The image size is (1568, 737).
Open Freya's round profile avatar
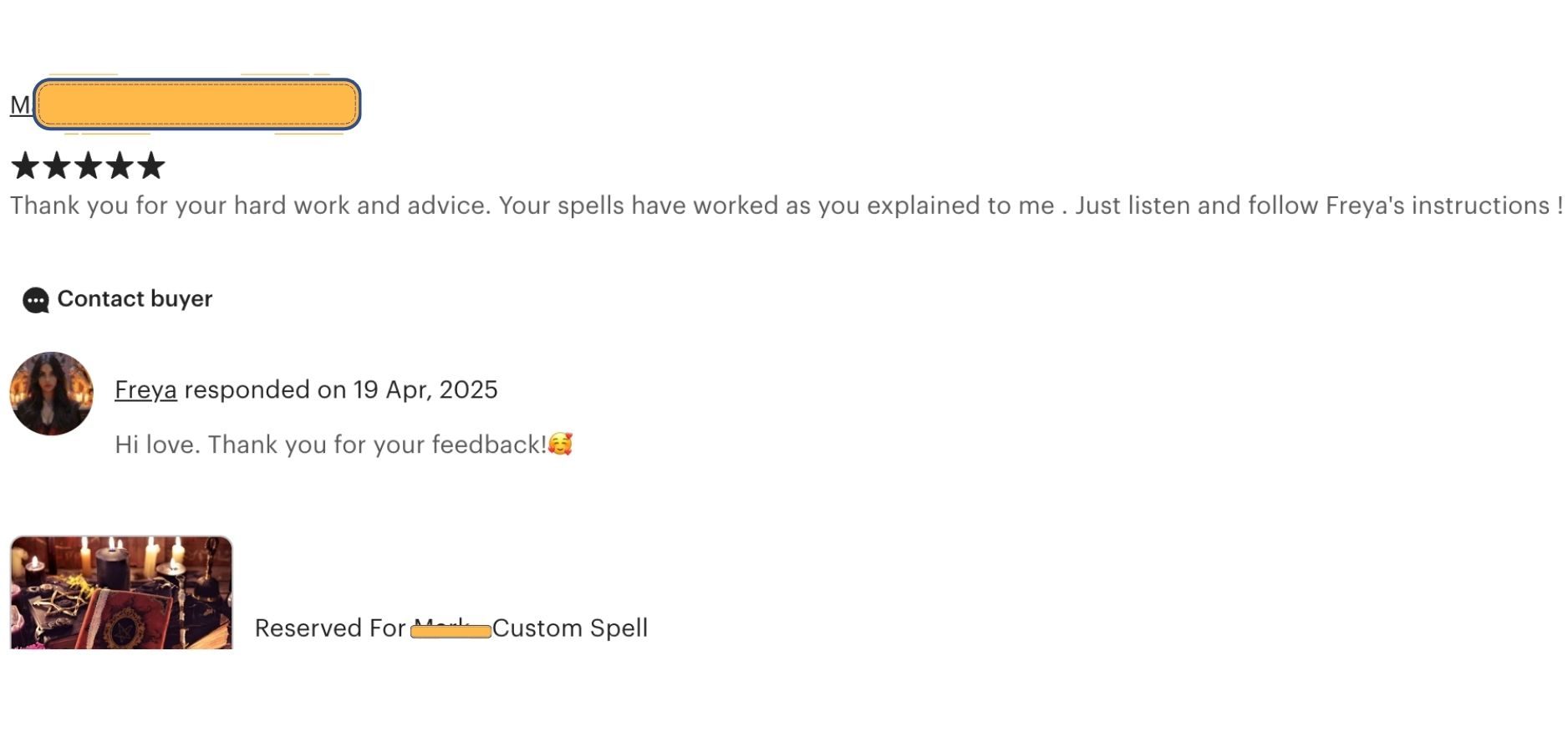pos(51,394)
